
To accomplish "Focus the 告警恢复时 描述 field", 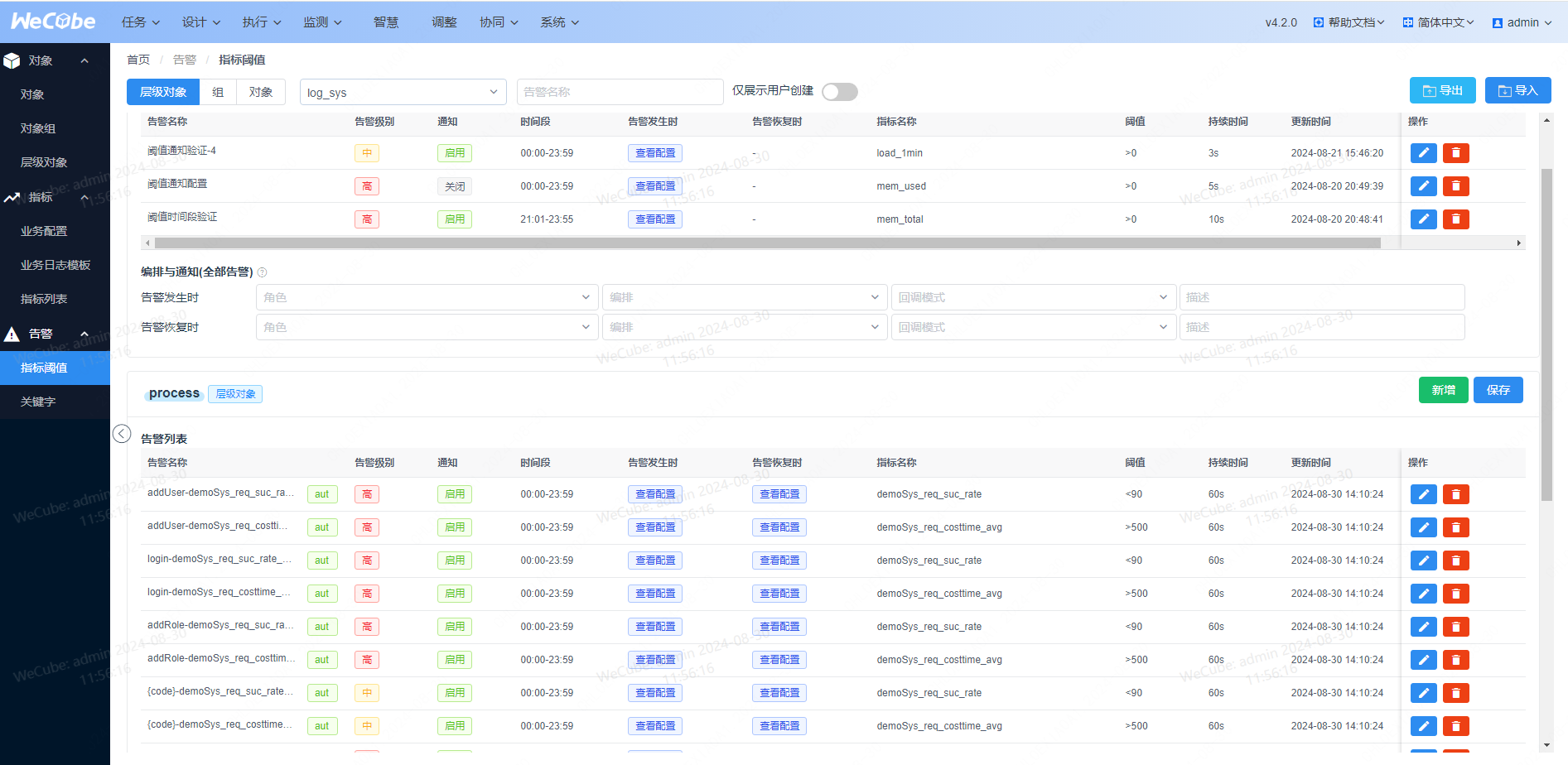I will 1322,327.
